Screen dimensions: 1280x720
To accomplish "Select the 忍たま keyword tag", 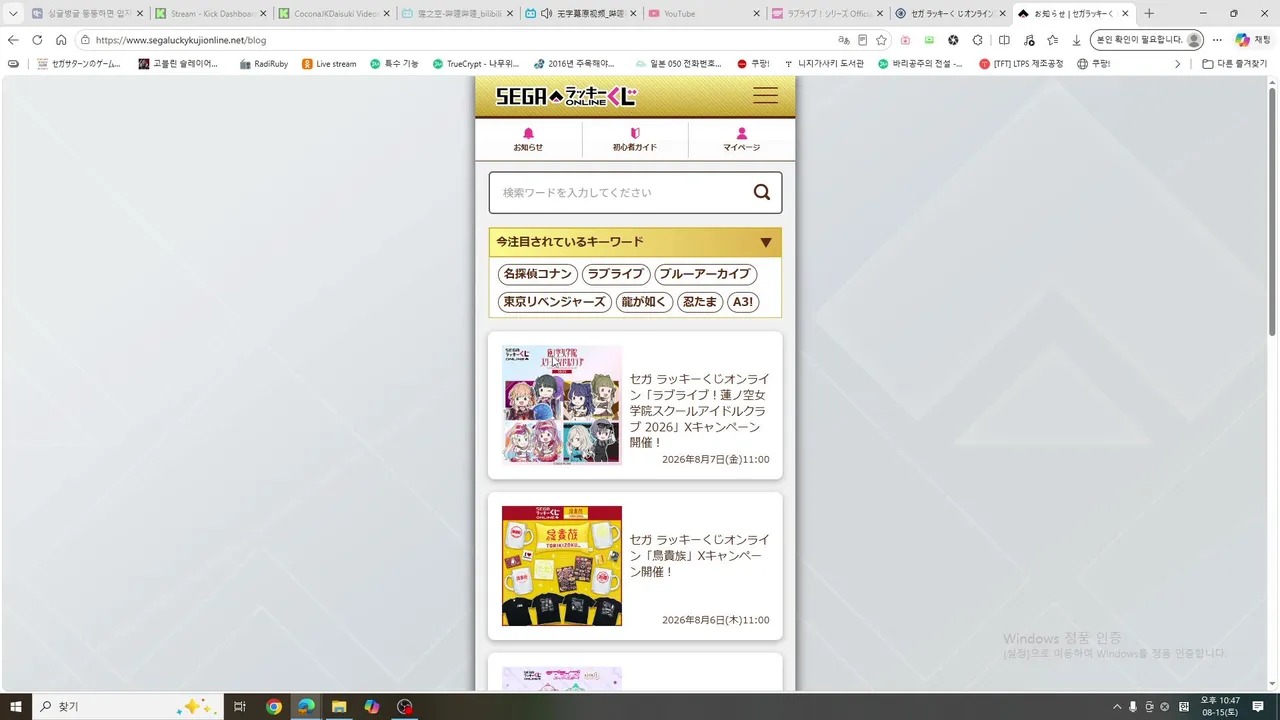I will pos(700,302).
